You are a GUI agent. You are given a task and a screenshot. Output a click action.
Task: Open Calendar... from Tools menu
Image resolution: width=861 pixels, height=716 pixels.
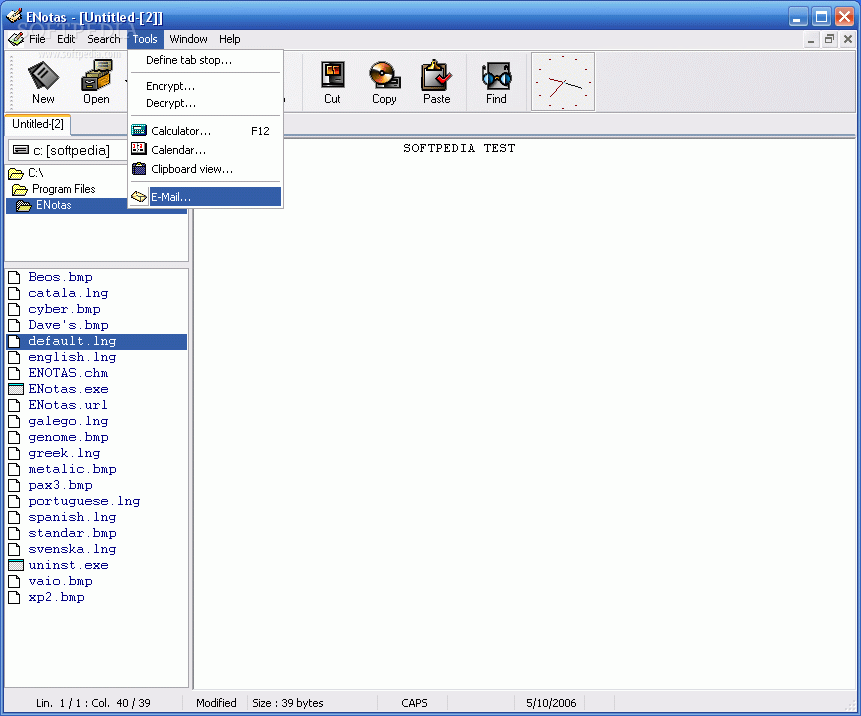coord(205,150)
